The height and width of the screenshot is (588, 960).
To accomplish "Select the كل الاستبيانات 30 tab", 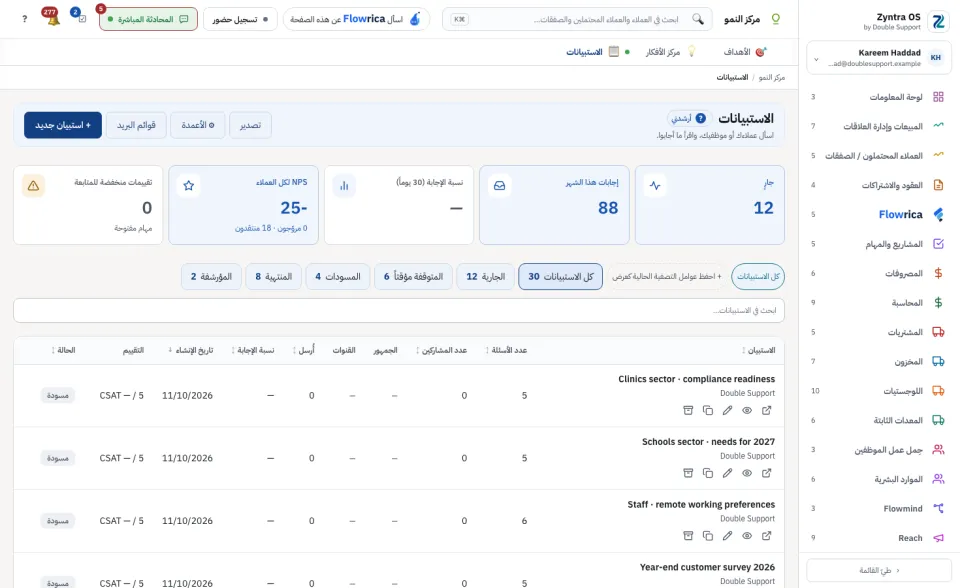I will pos(560,277).
